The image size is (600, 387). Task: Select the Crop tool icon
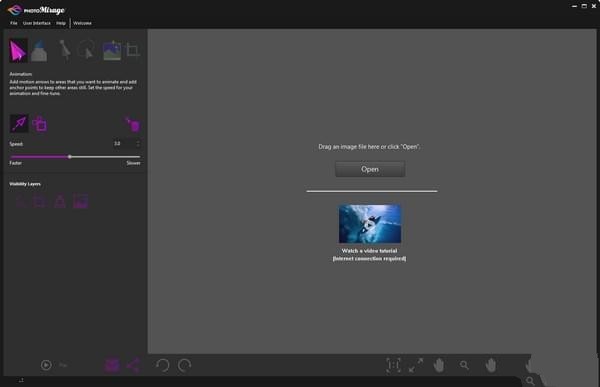coord(133,50)
